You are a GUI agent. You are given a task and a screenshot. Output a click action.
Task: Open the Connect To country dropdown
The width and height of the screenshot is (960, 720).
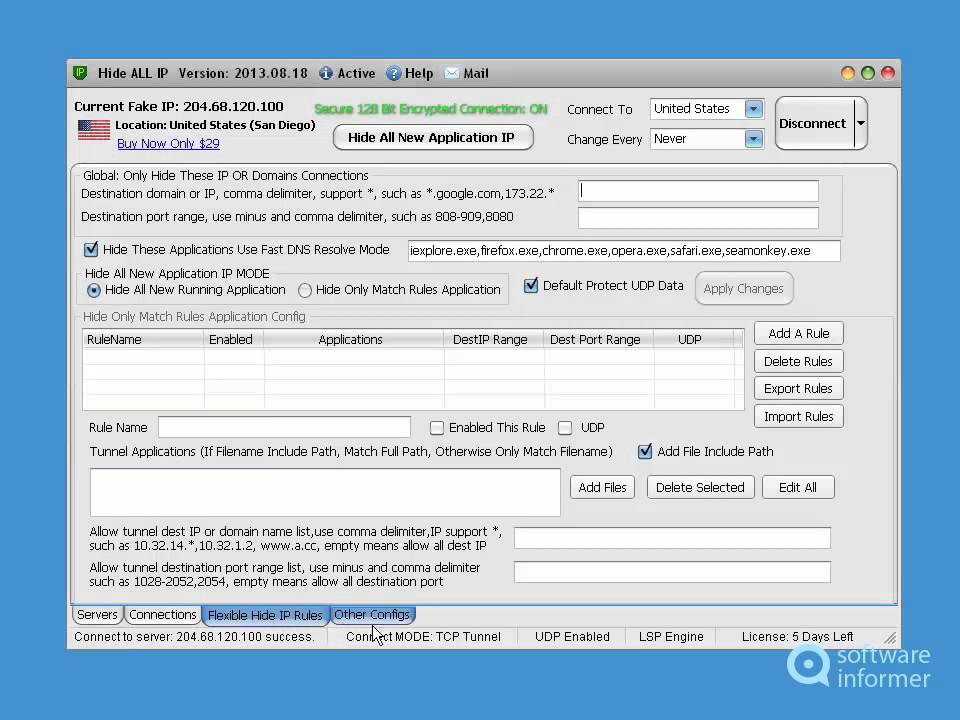754,109
